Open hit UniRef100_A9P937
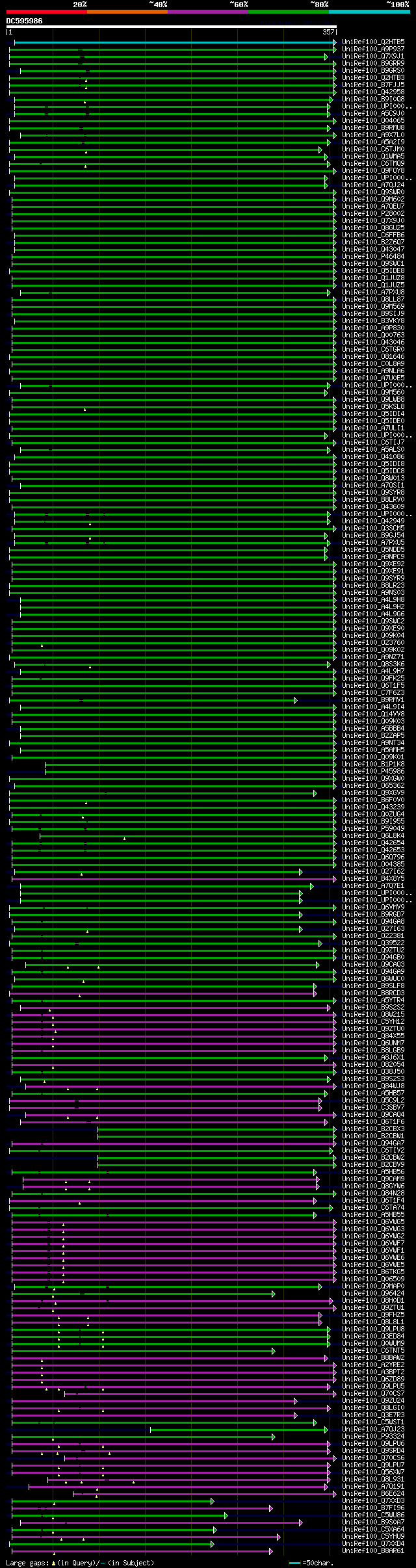Image resolution: width=416 pixels, height=1568 pixels. click(x=373, y=49)
